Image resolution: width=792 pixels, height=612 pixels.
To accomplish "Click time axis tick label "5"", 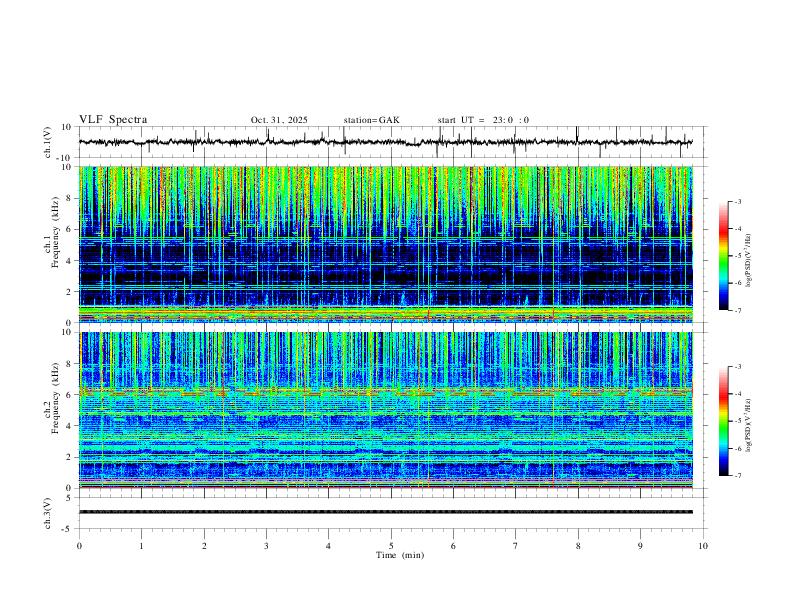I will click(391, 546).
